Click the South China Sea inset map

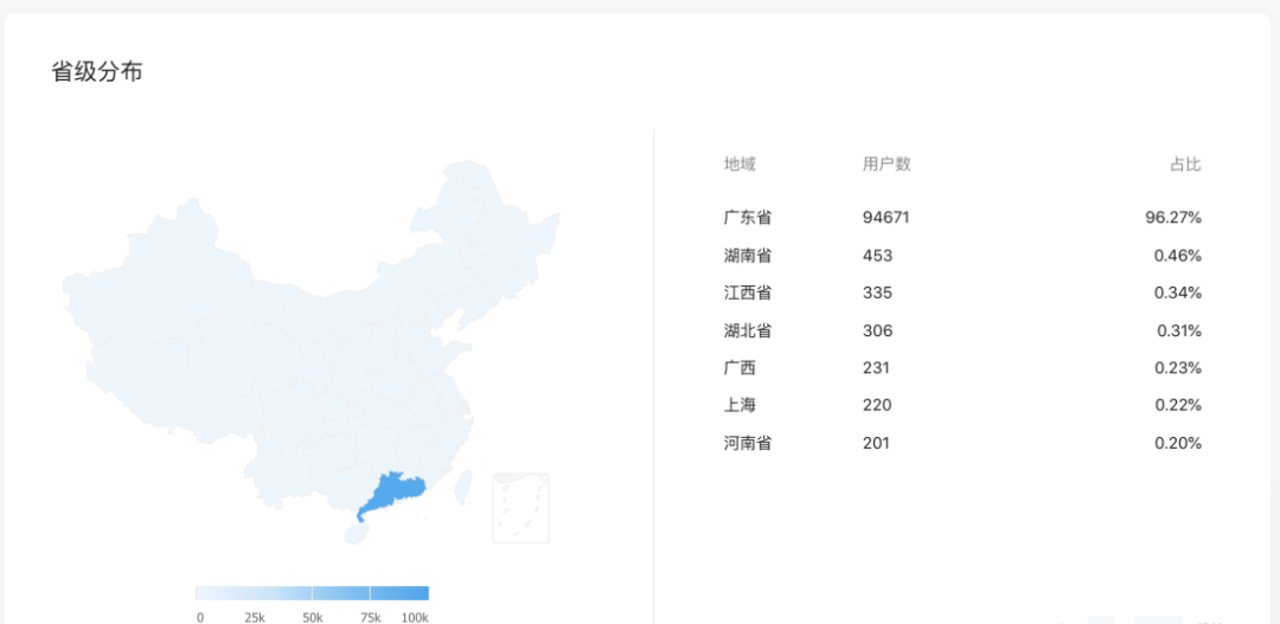[x=520, y=508]
